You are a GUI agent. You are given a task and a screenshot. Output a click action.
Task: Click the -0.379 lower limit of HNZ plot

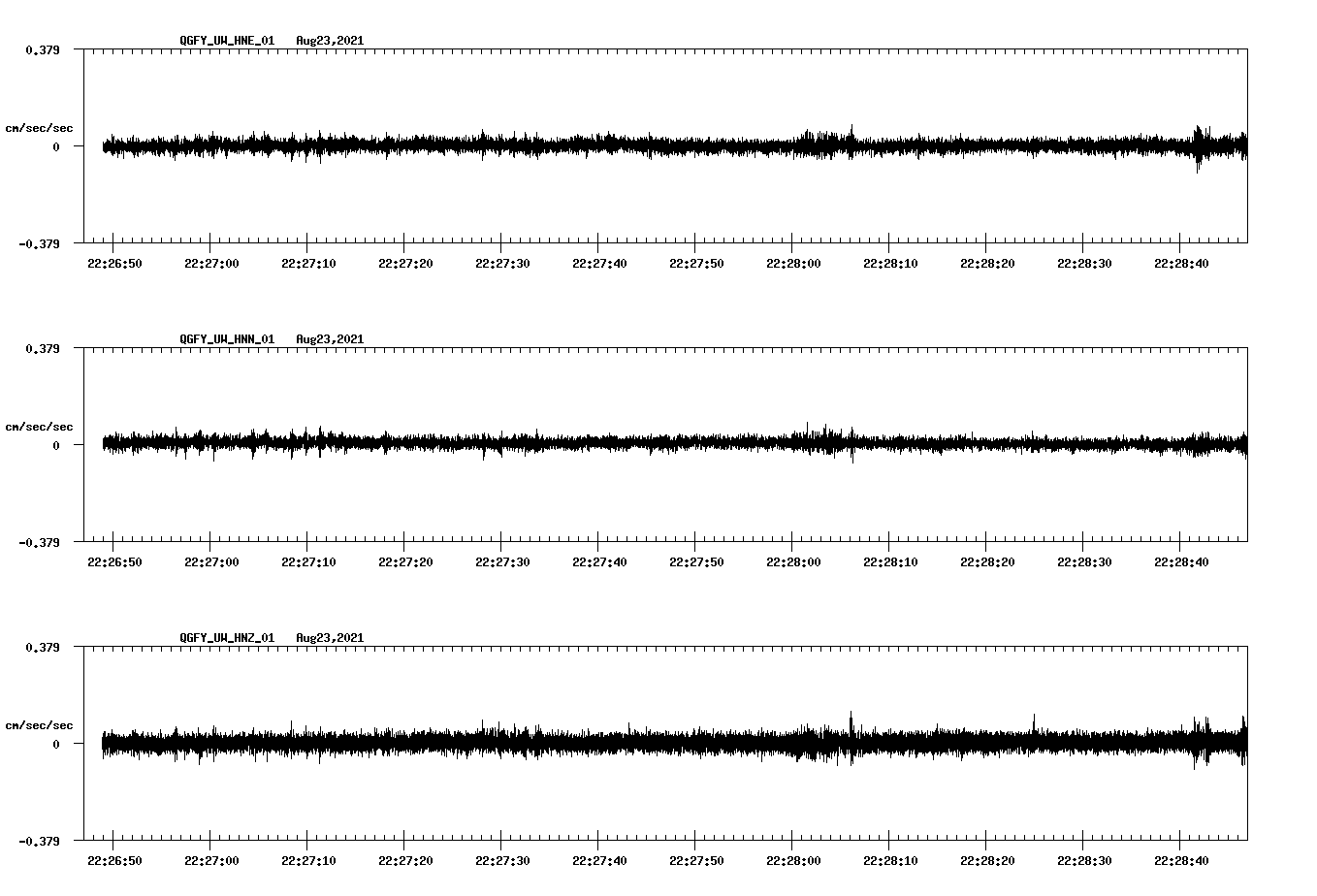(x=39, y=841)
